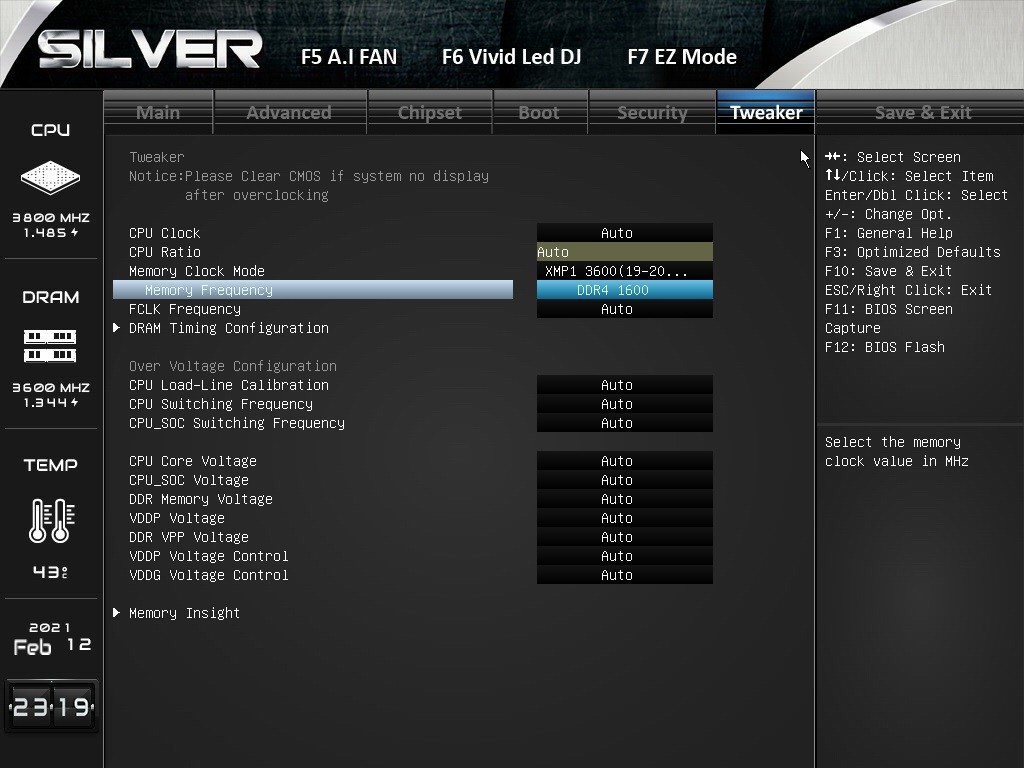Expand DRAM Timing Configuration submenu arrow

(116, 328)
